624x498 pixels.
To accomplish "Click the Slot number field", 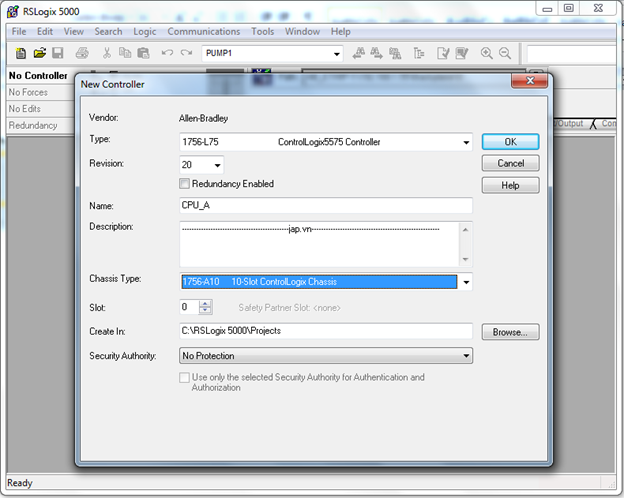I will [189, 307].
